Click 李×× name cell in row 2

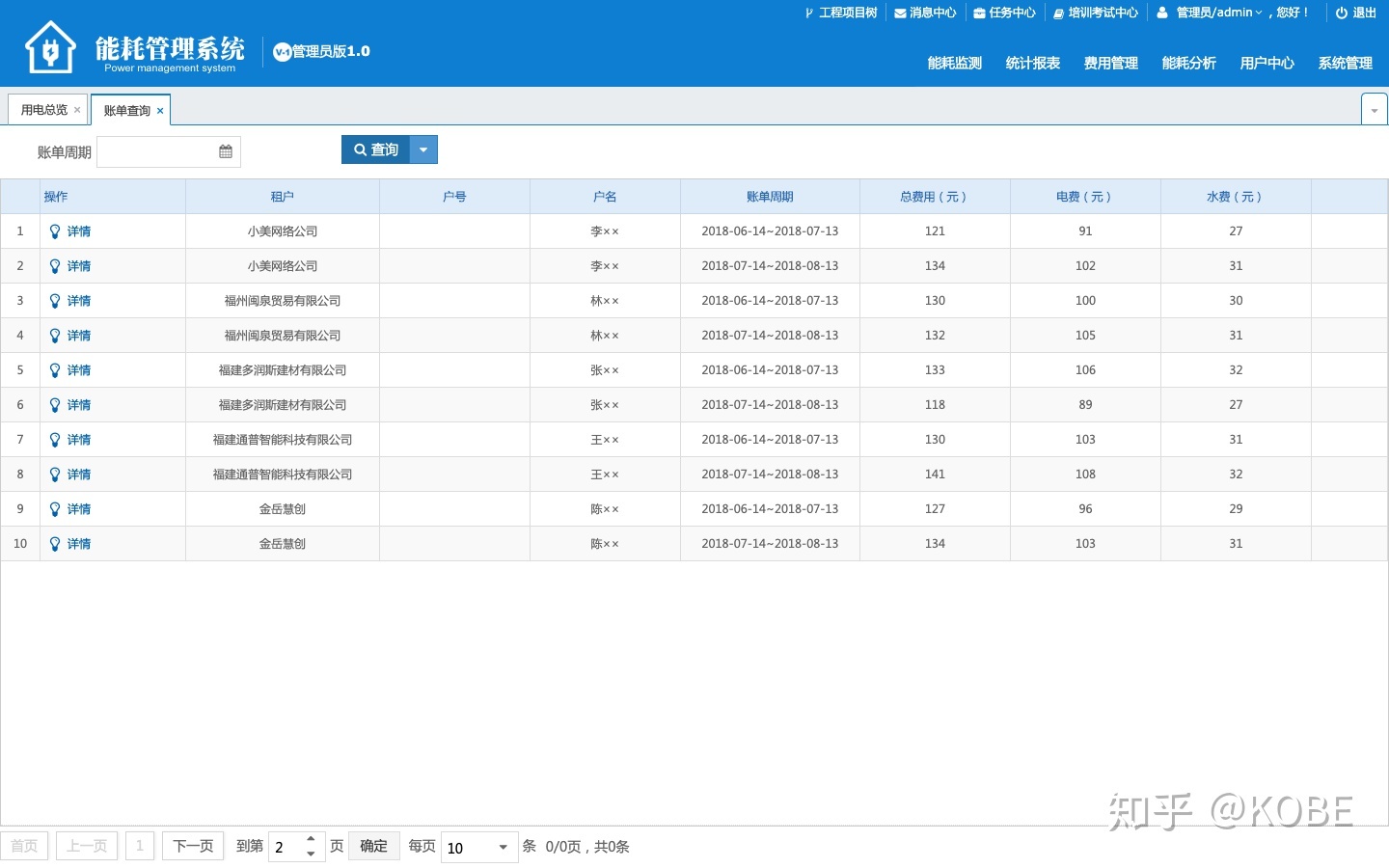point(605,266)
